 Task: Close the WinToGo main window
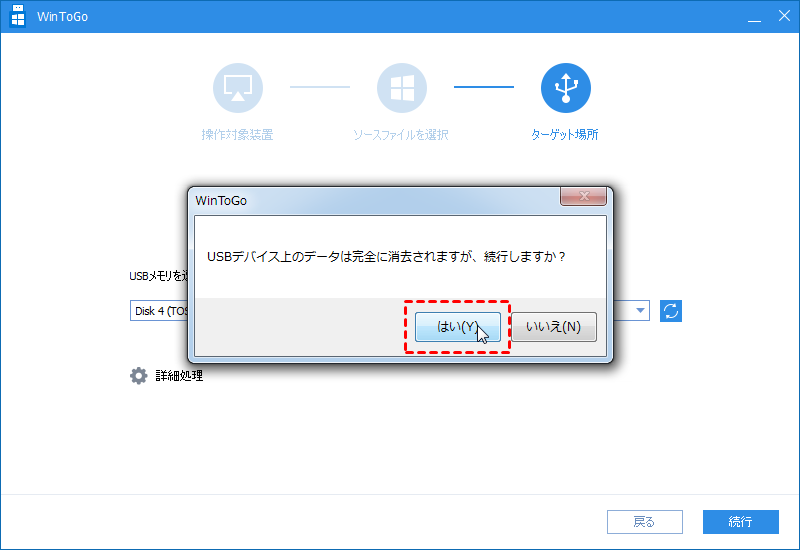[784, 16]
